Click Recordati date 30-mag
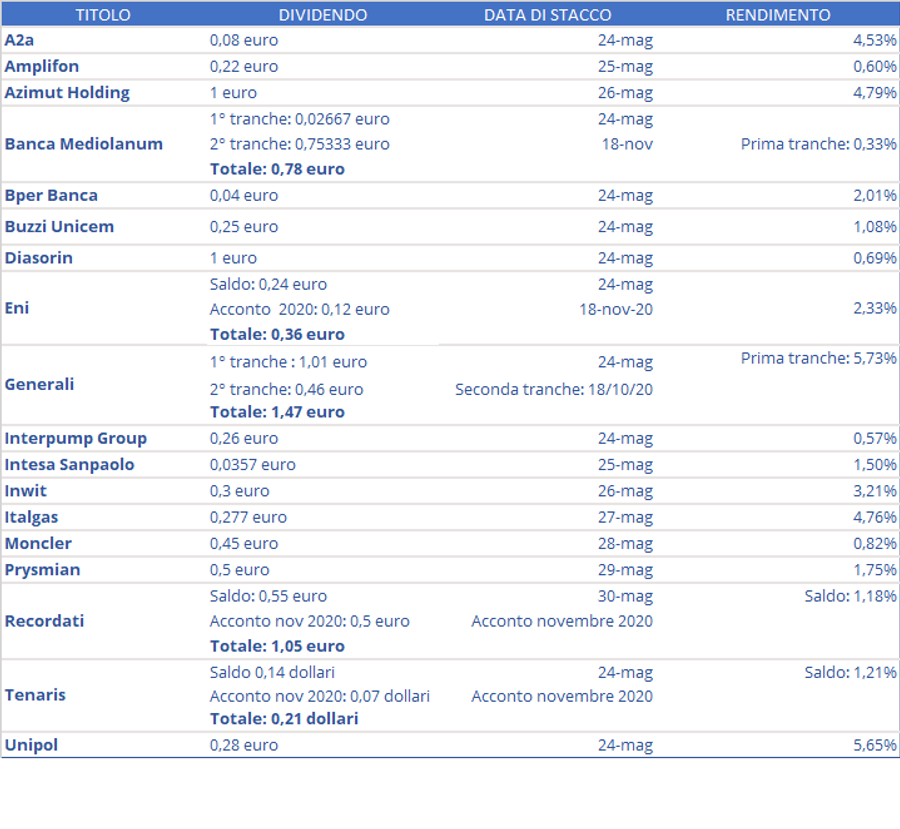This screenshot has width=900, height=829. (625, 596)
